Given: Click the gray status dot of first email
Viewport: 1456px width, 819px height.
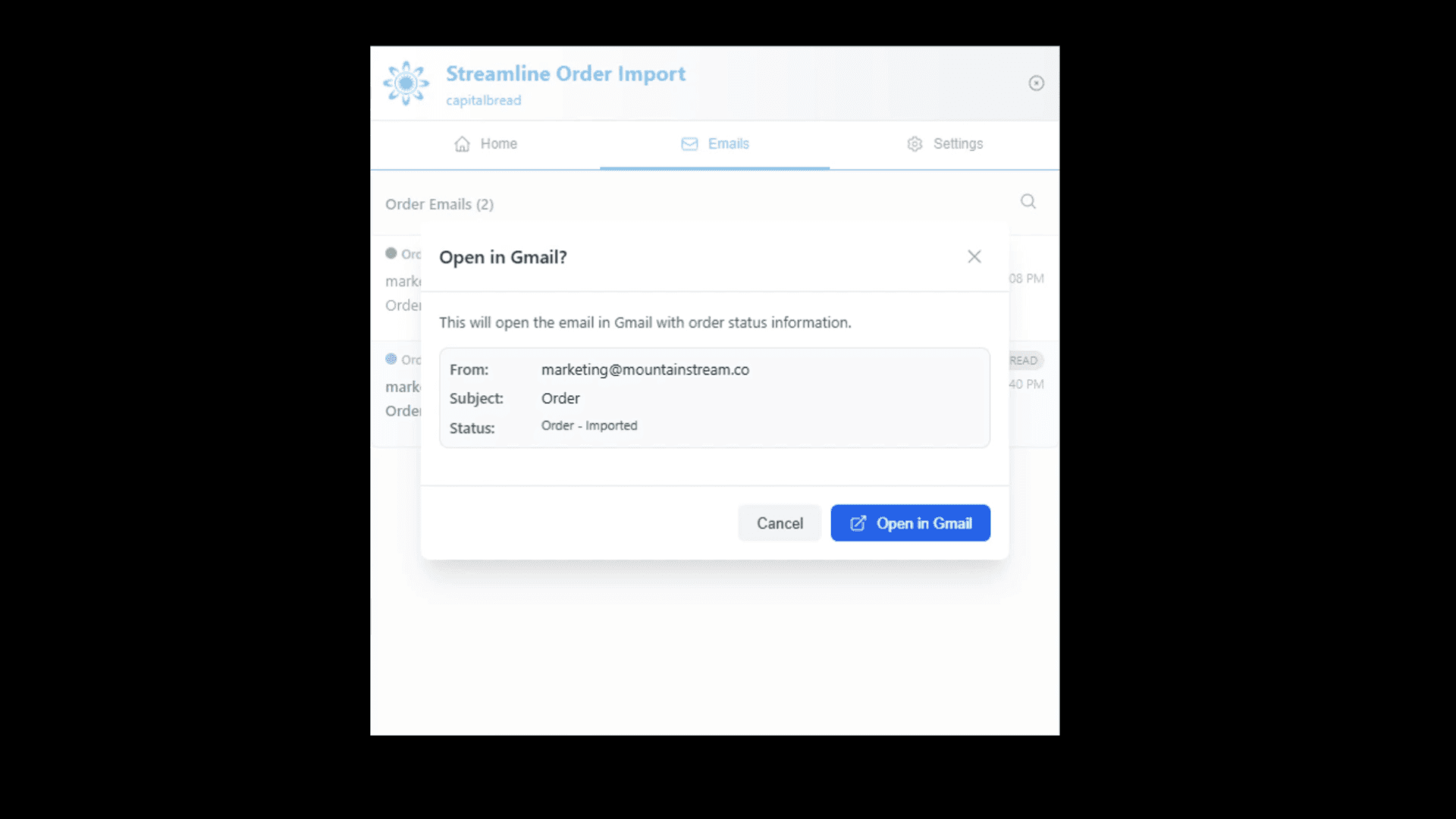Looking at the screenshot, I should tap(391, 253).
